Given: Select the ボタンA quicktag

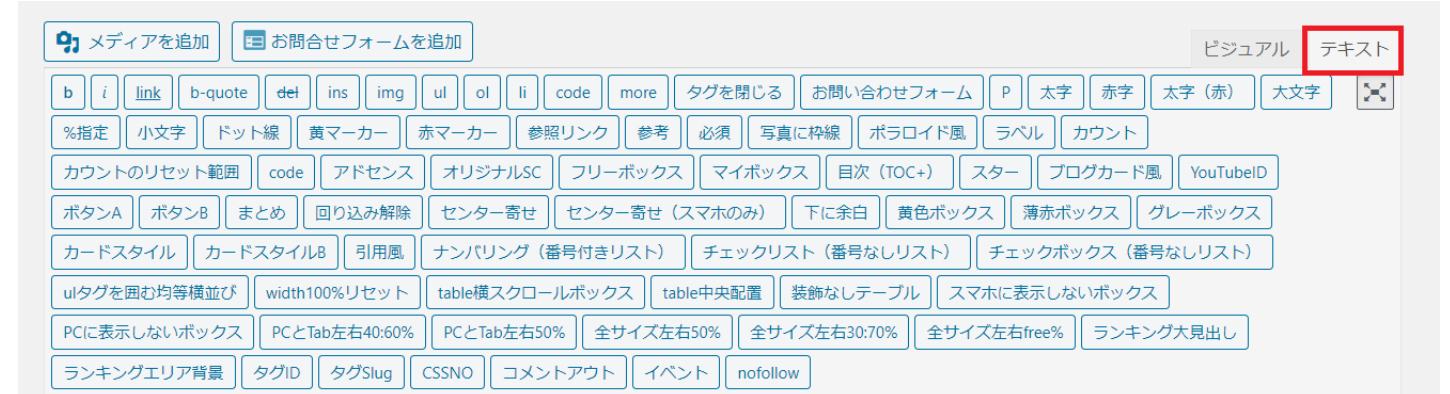Looking at the screenshot, I should coord(92,213).
